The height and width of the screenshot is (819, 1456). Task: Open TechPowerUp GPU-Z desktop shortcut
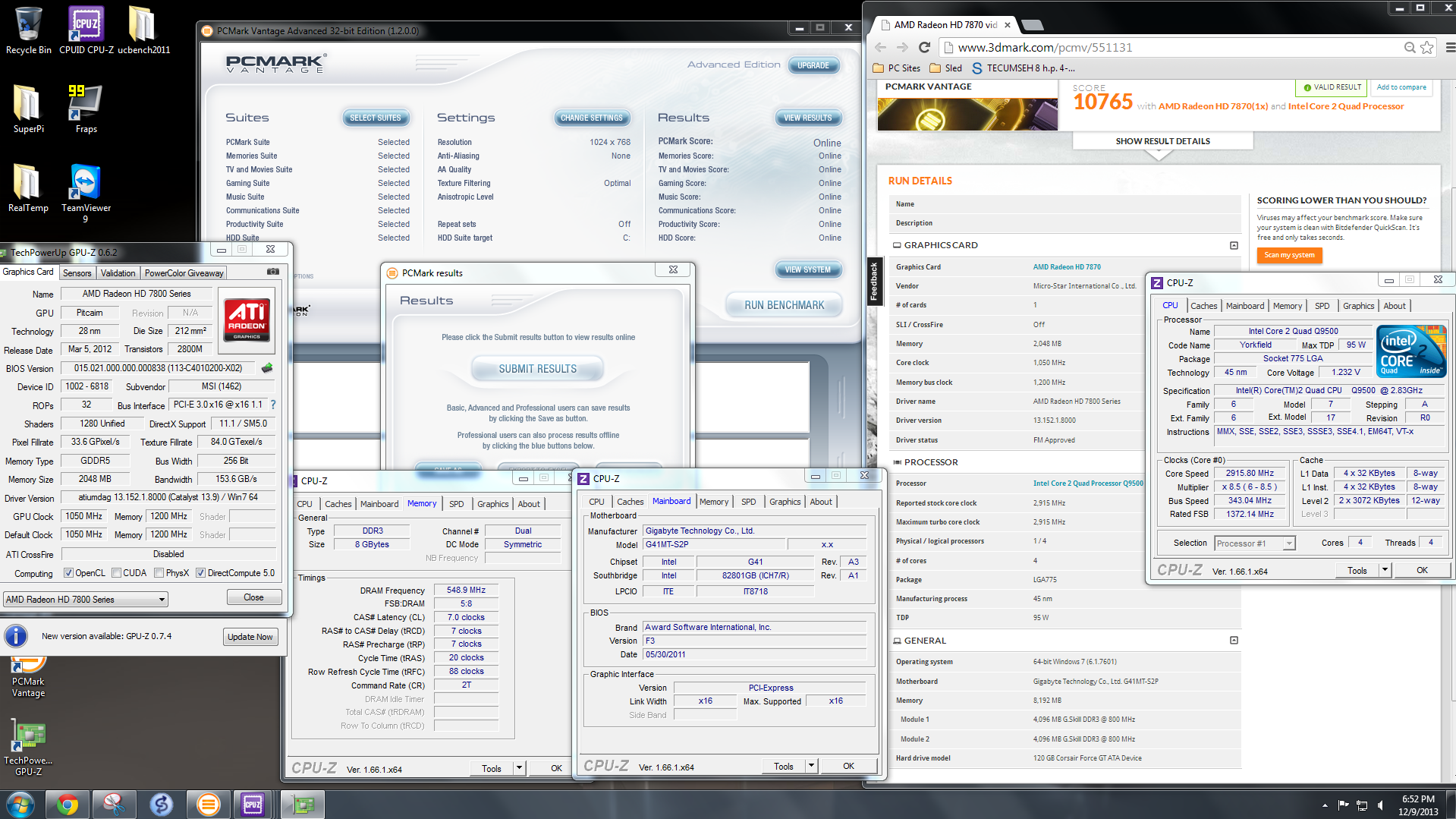click(x=28, y=748)
